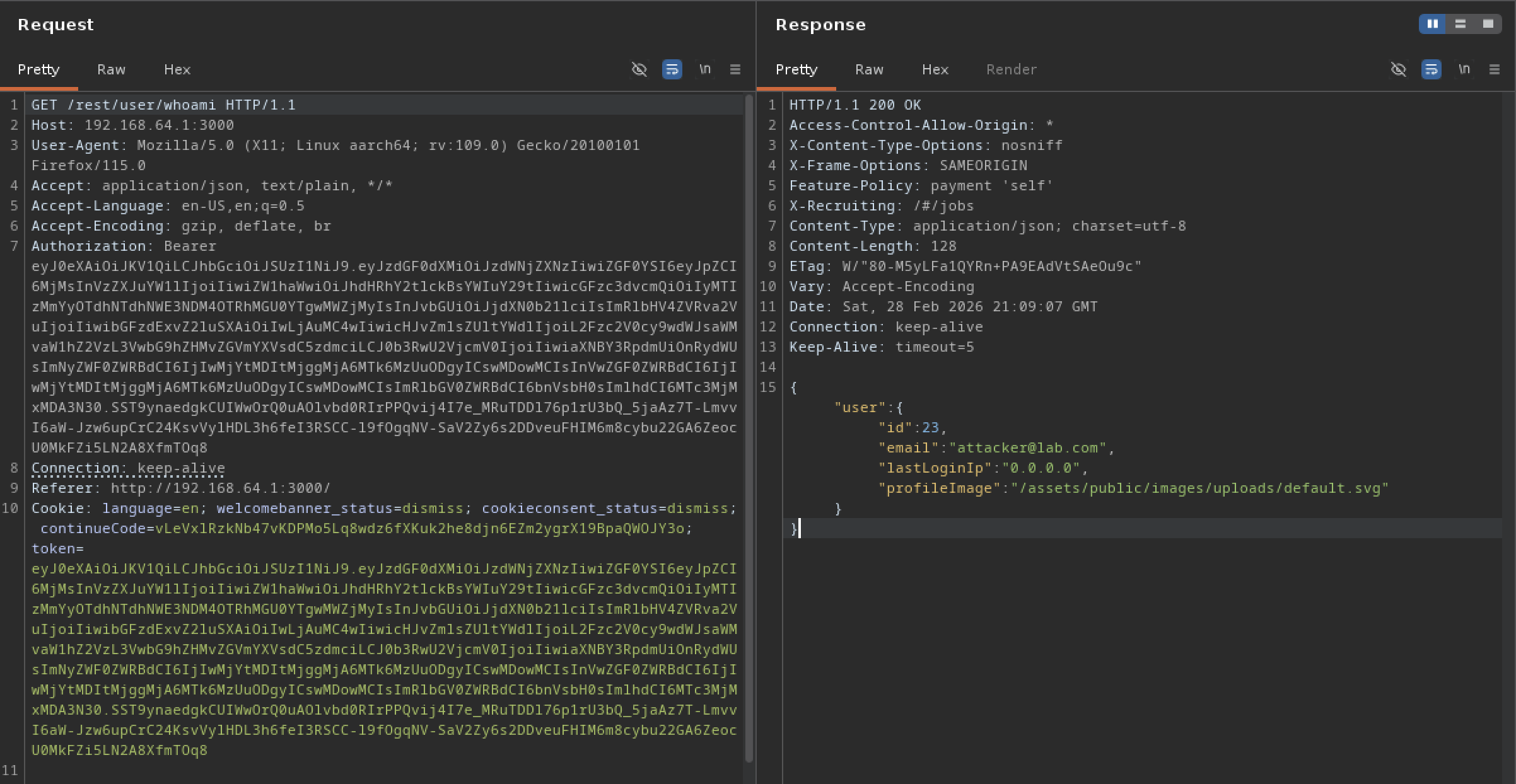Toggle hide non-printable icon in Request pane
This screenshot has height=784, width=1516.
pyautogui.click(x=639, y=69)
